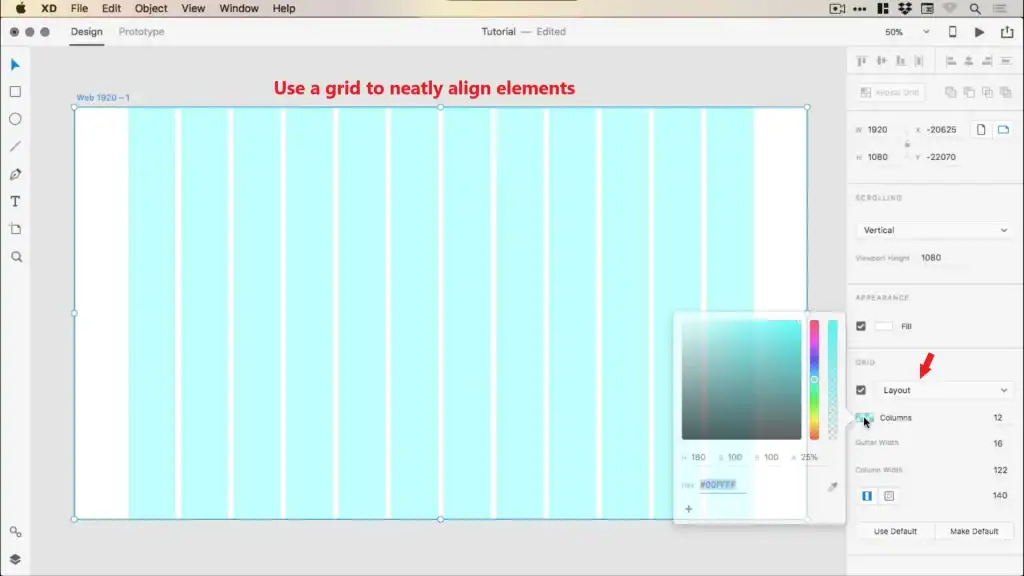Expand the Layout grid type dropdown
The image size is (1024, 576).
point(944,390)
